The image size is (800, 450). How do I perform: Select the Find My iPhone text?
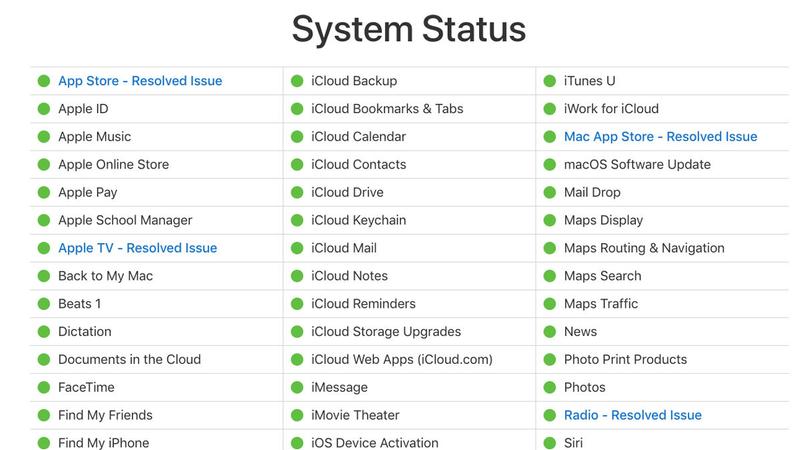(104, 443)
